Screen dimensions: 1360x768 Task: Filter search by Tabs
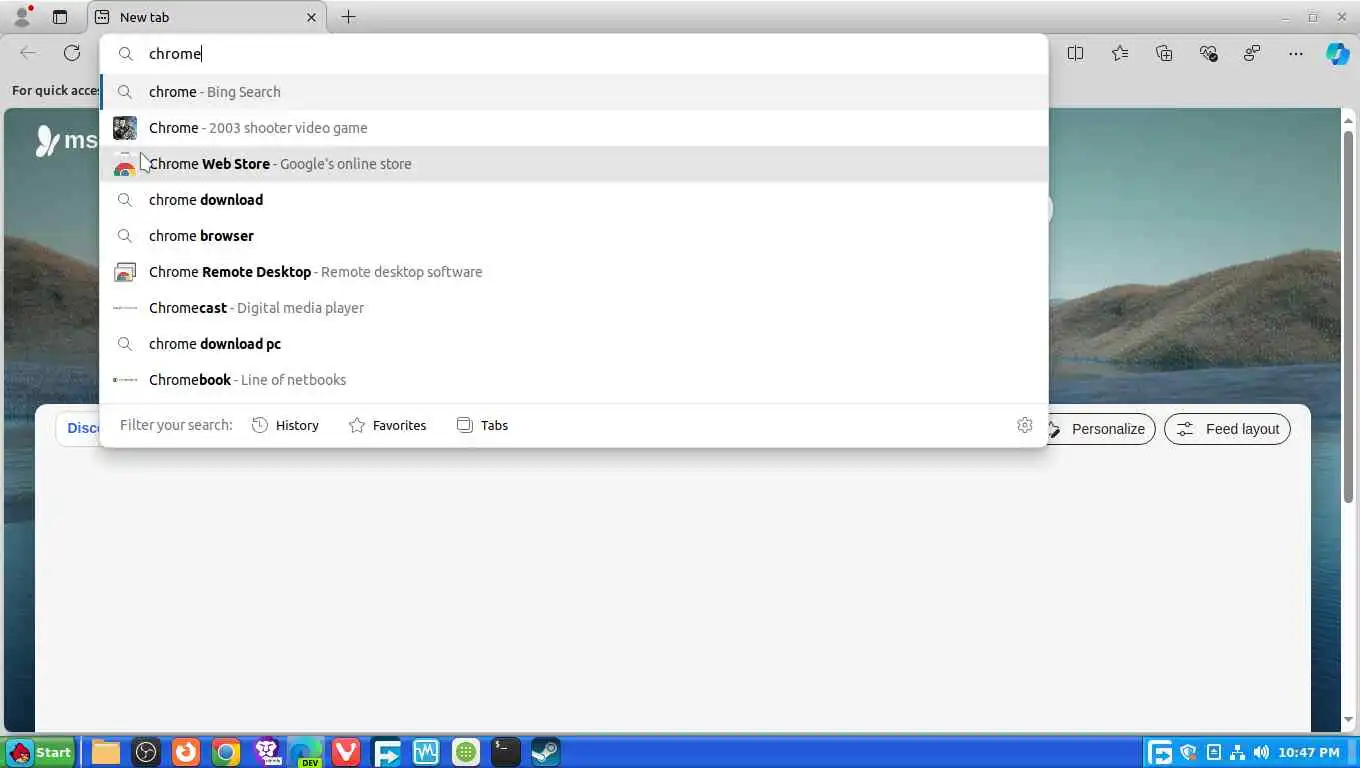482,425
